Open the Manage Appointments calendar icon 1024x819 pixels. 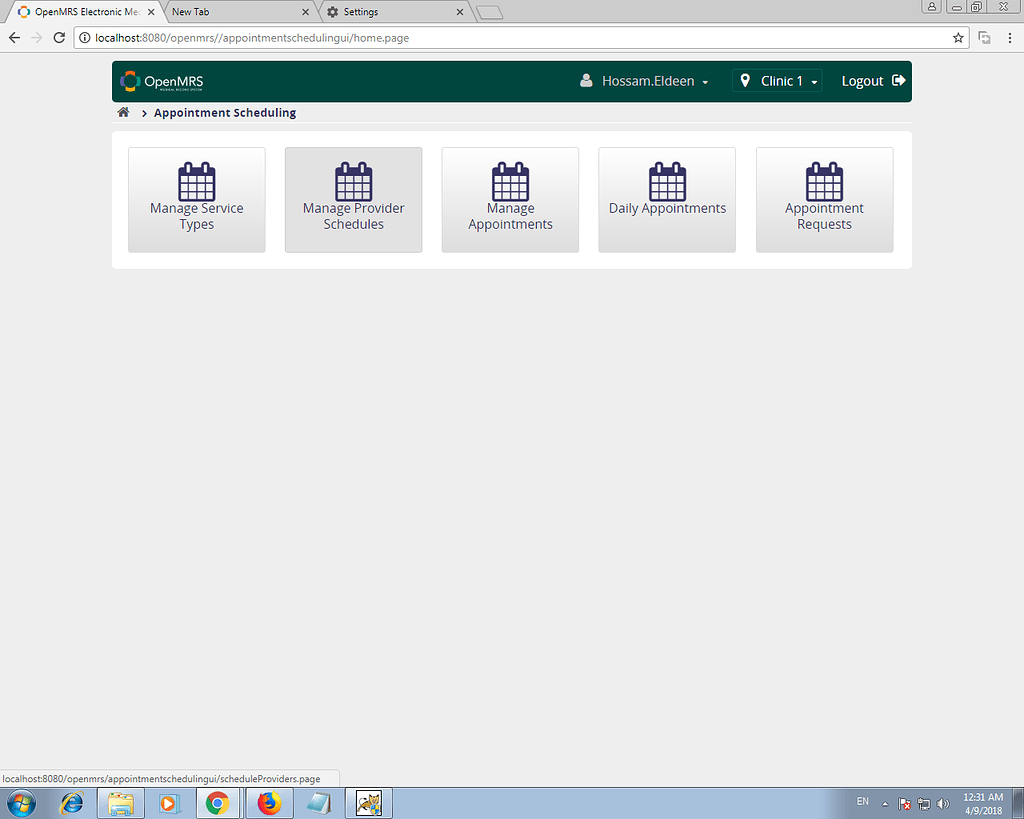(510, 180)
